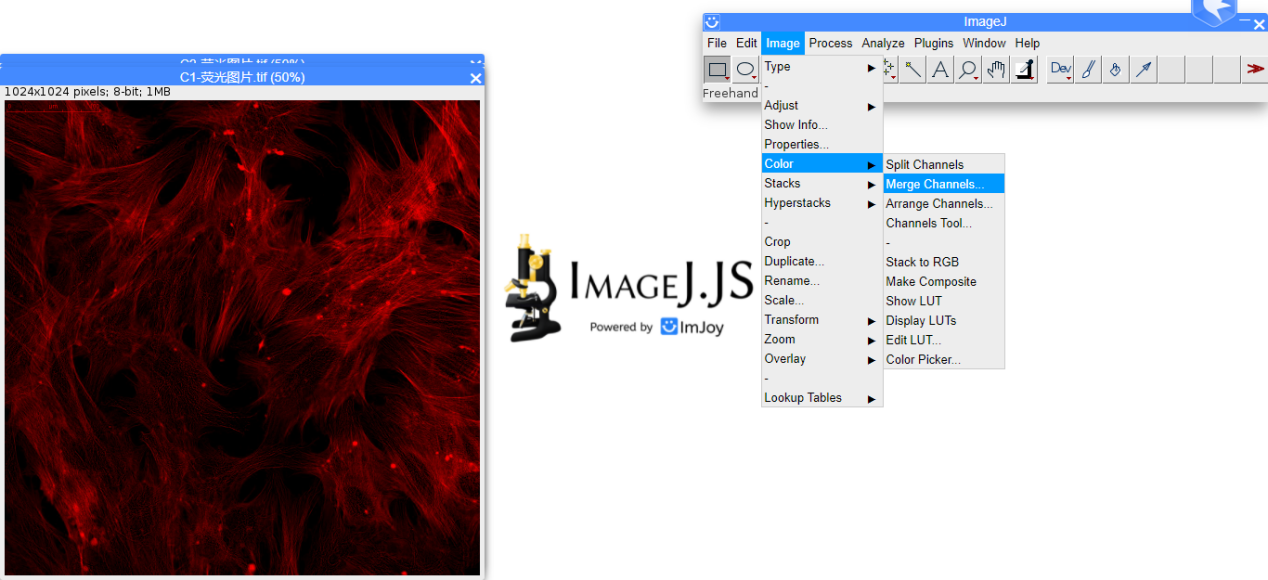
Task: Select the scrolling hand tool
Action: (x=995, y=69)
